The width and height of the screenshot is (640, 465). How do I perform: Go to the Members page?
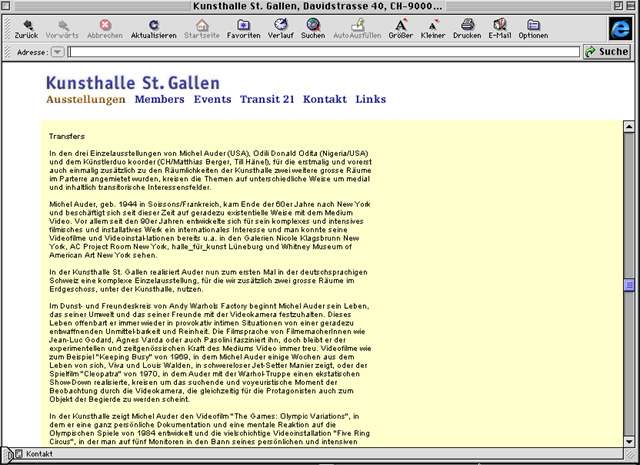click(159, 100)
